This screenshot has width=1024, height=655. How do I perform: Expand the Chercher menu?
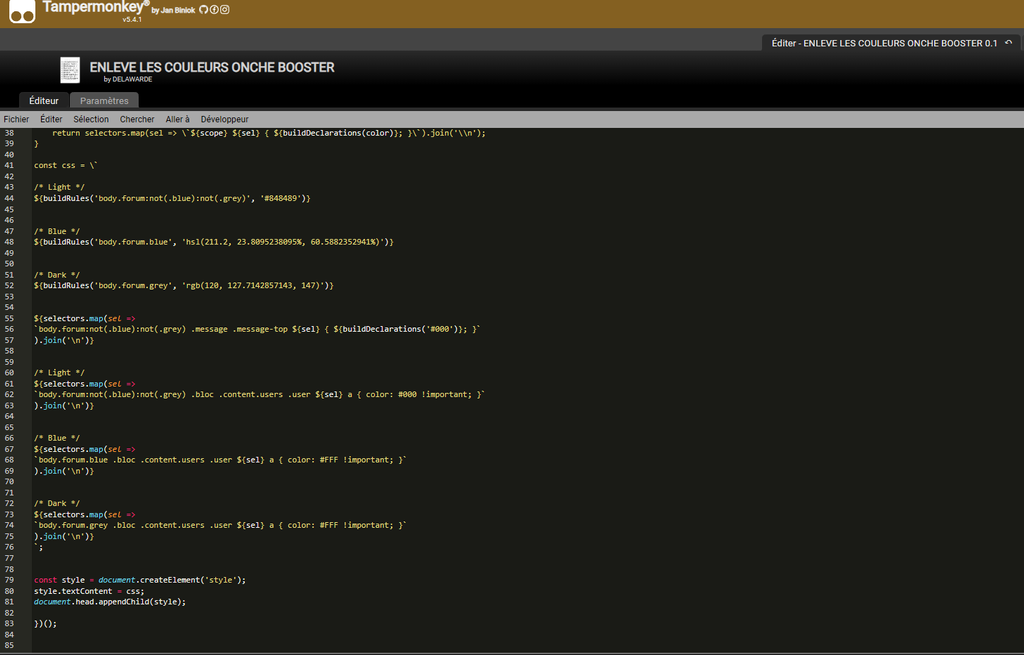[137, 119]
